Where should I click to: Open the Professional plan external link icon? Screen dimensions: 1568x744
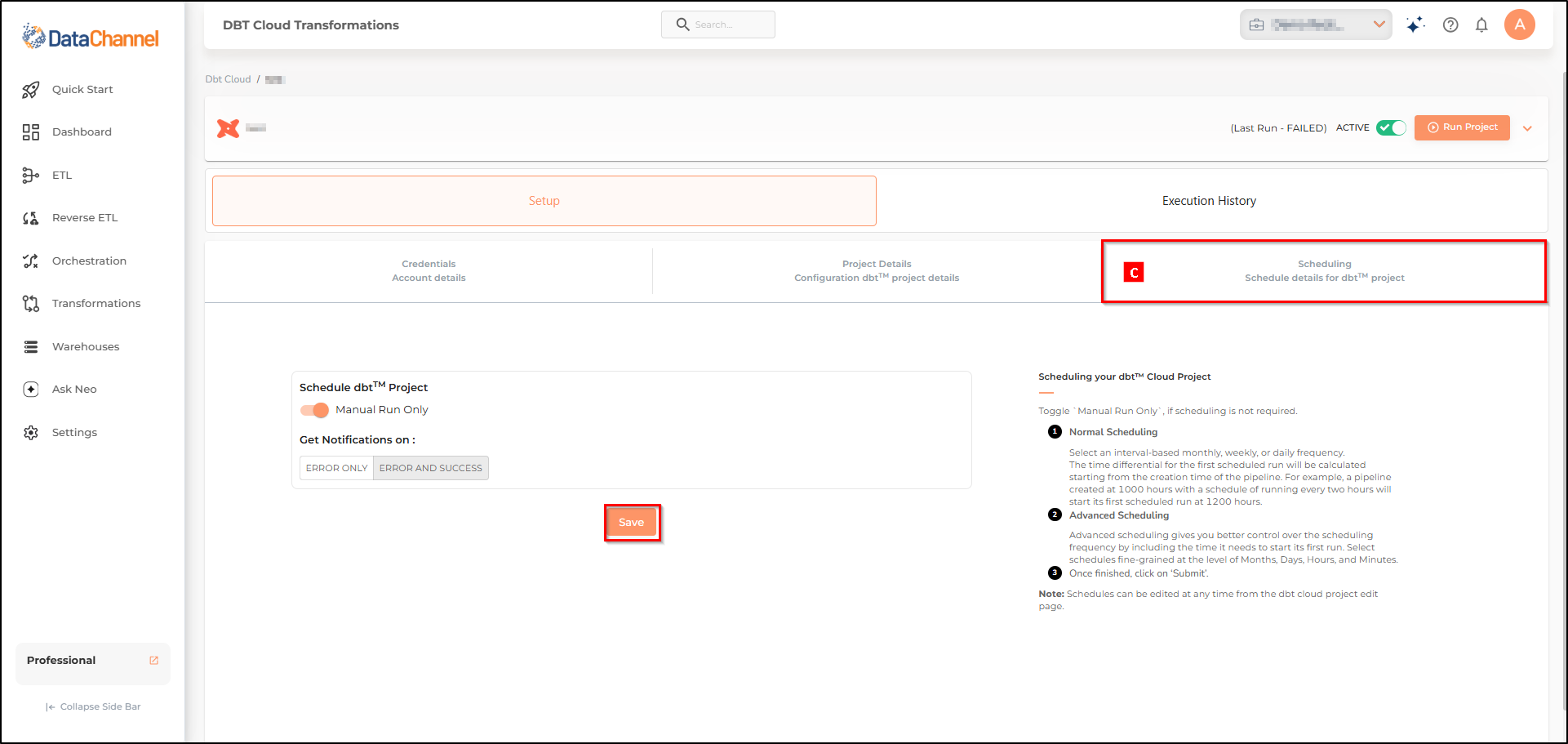point(154,661)
